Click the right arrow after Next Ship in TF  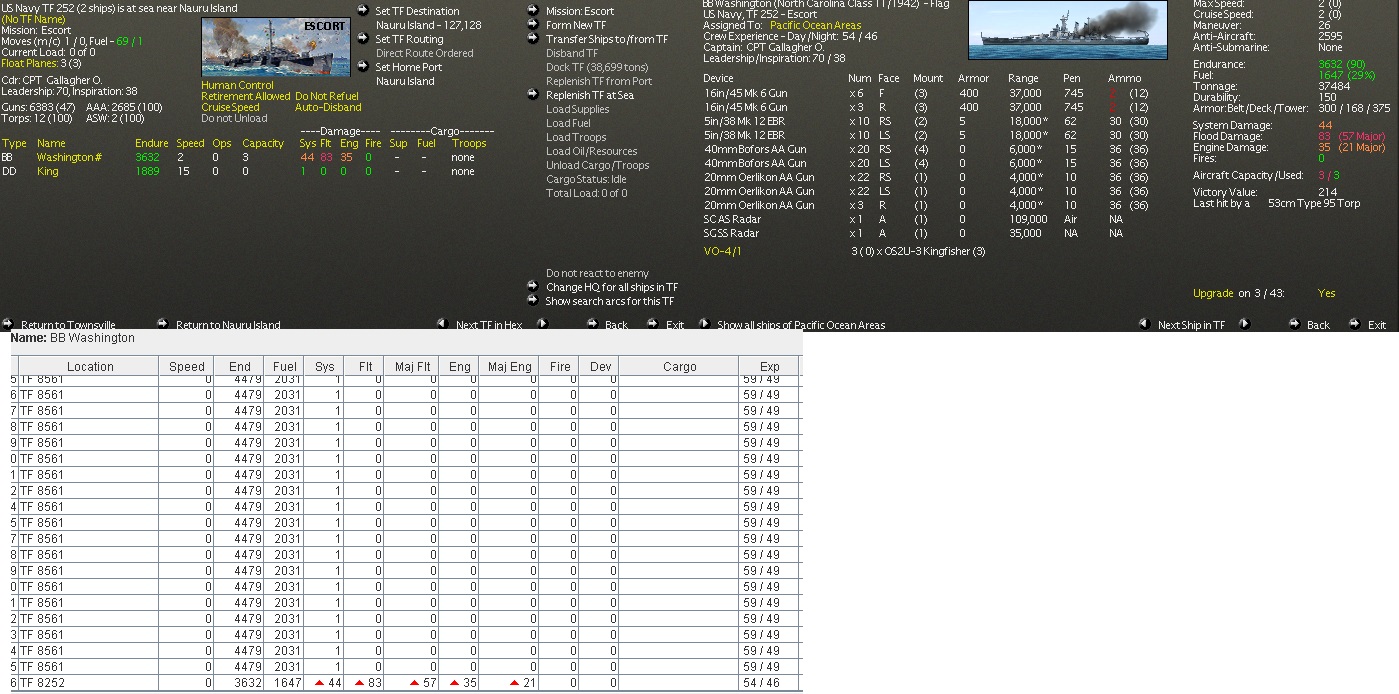click(1245, 324)
